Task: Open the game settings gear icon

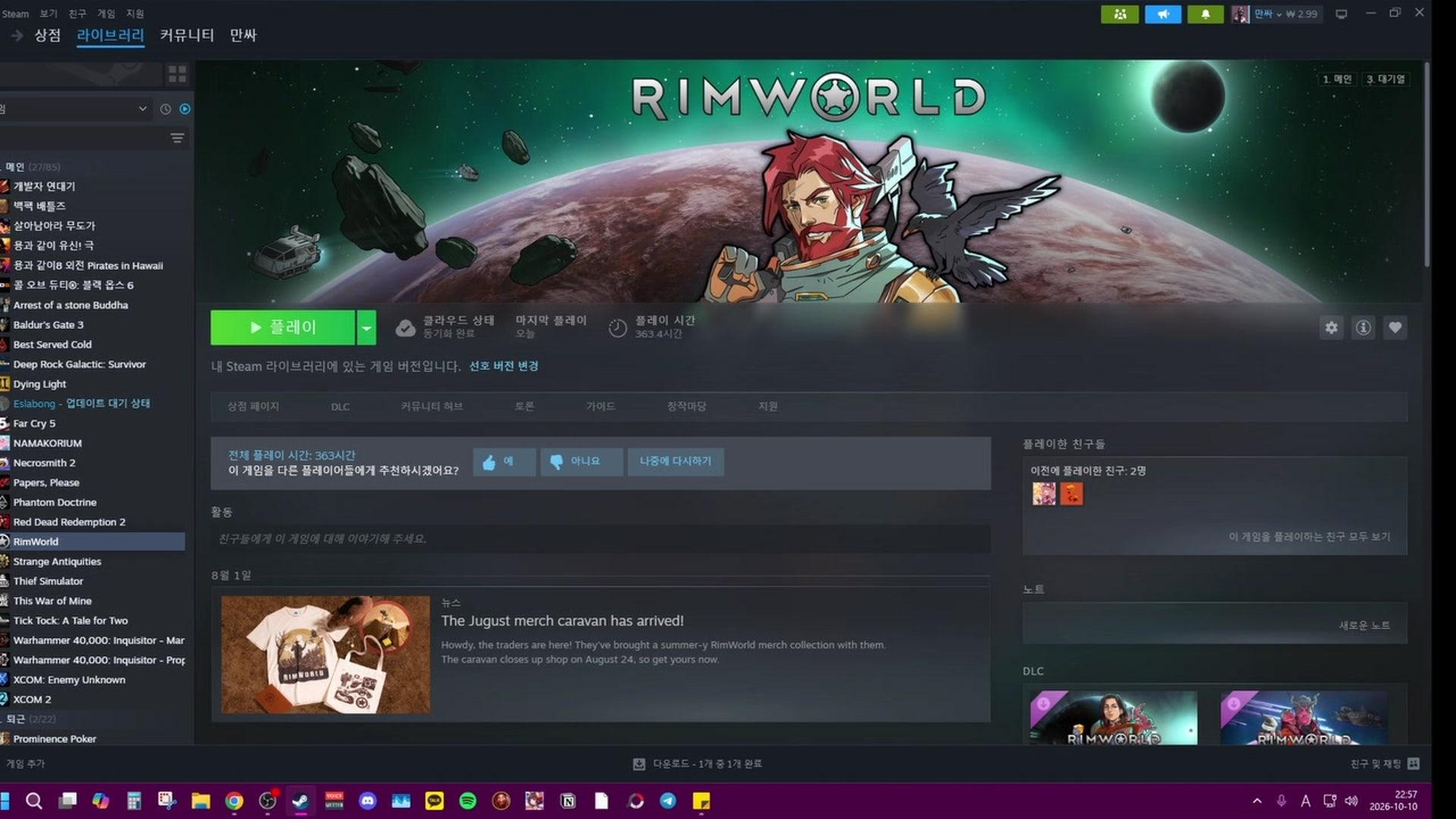Action: (x=1332, y=328)
